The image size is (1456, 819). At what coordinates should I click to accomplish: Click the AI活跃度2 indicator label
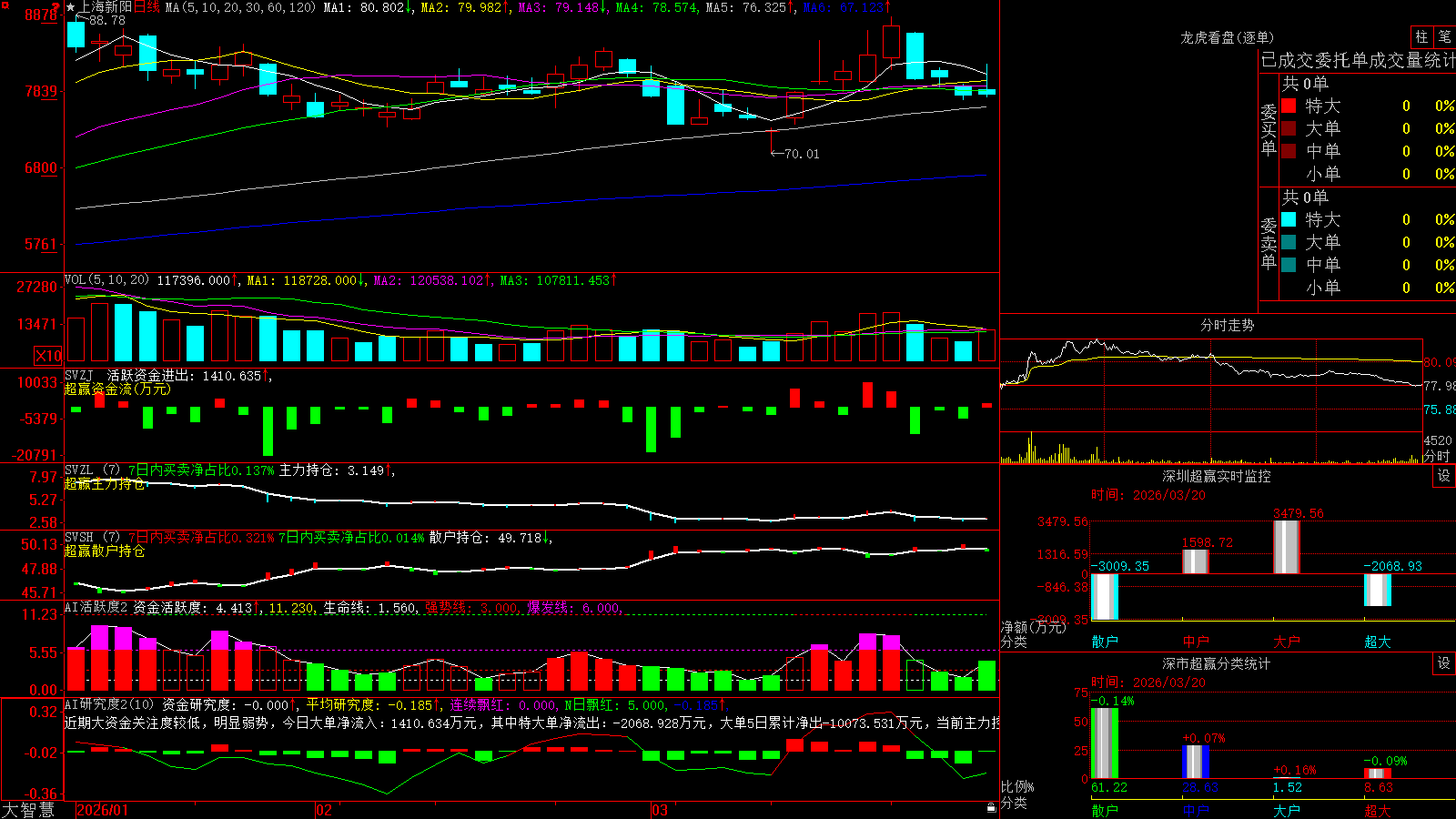point(96,608)
